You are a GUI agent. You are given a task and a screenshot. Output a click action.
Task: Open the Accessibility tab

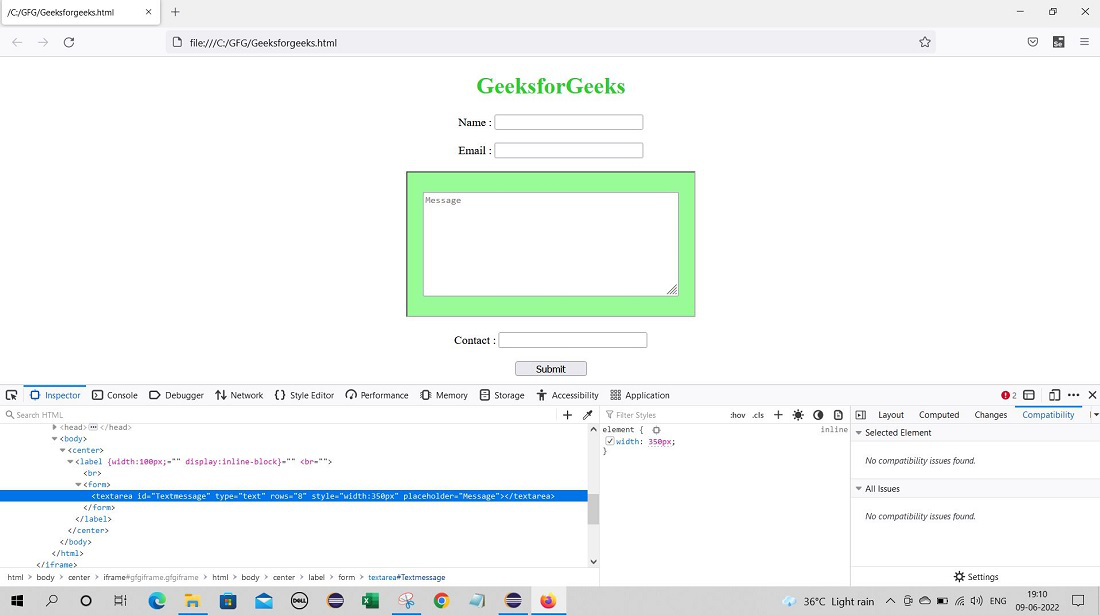tap(568, 396)
